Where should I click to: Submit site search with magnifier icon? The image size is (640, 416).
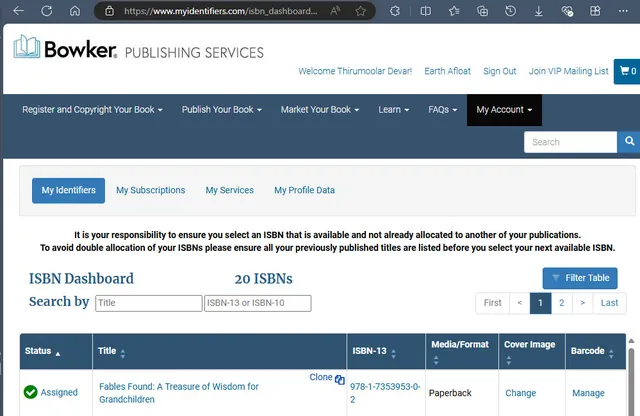click(x=629, y=142)
